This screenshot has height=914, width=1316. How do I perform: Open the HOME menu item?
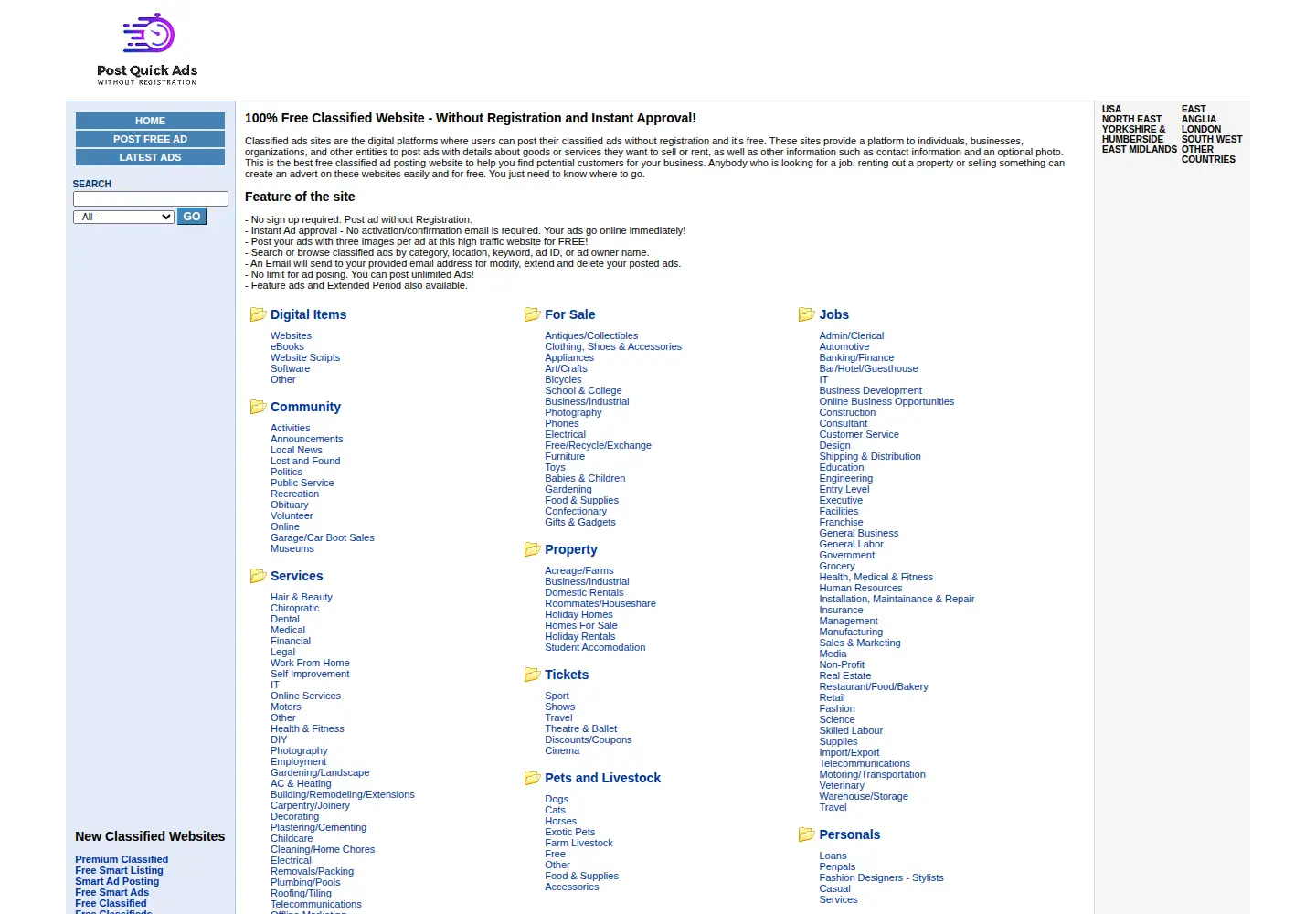[x=150, y=121]
